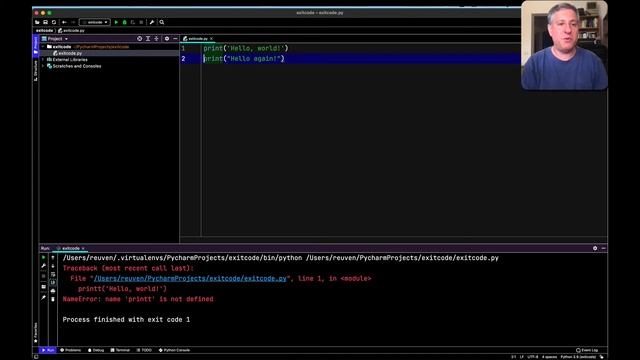Open Settings via the wrench toolbar icon
Viewport: 640px width, 360px height.
(x=152, y=22)
